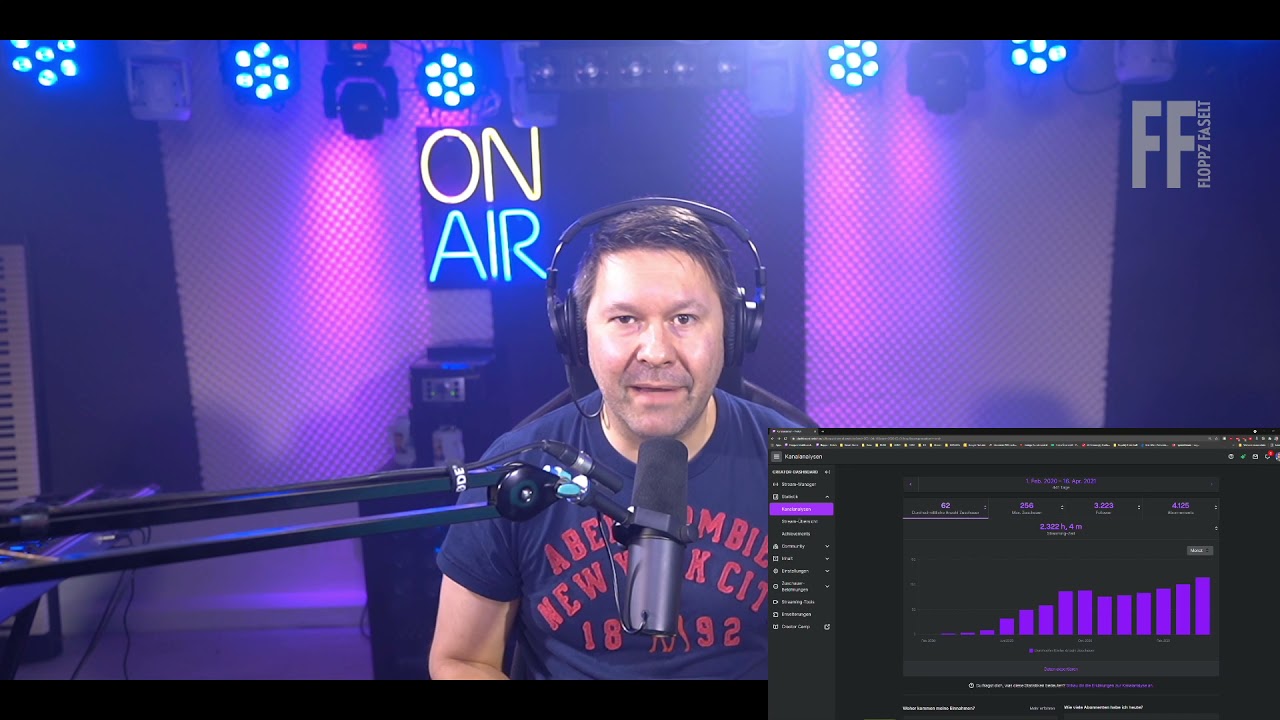Open metric dropdown on 4.125 tile
Image resolution: width=1280 pixels, height=720 pixels.
click(1216, 507)
